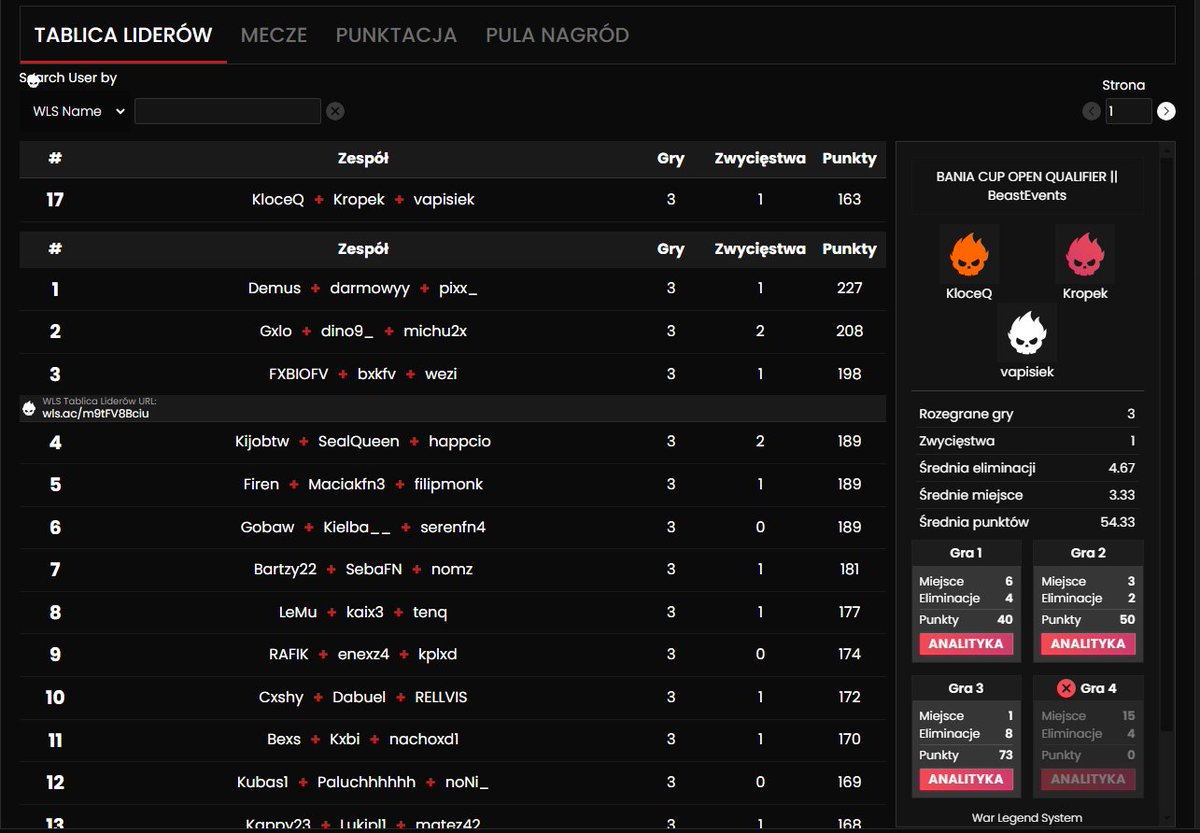The width and height of the screenshot is (1200, 833).
Task: Open Analityka for Gra 1
Action: click(x=966, y=644)
